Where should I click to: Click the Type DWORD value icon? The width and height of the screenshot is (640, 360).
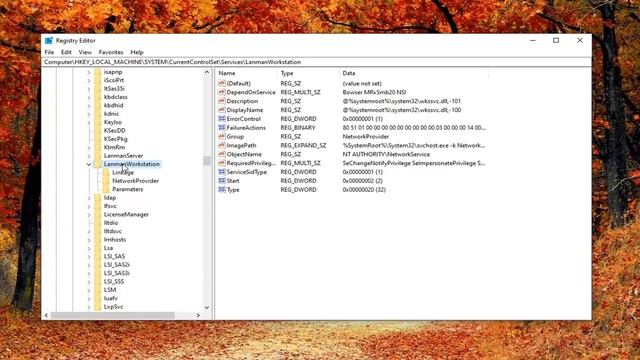[222, 189]
